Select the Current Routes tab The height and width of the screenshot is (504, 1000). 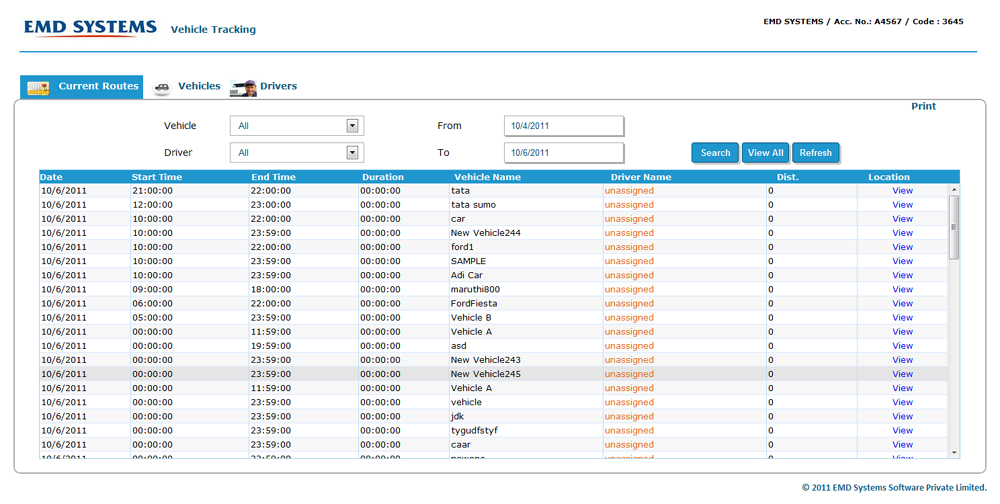coord(98,87)
